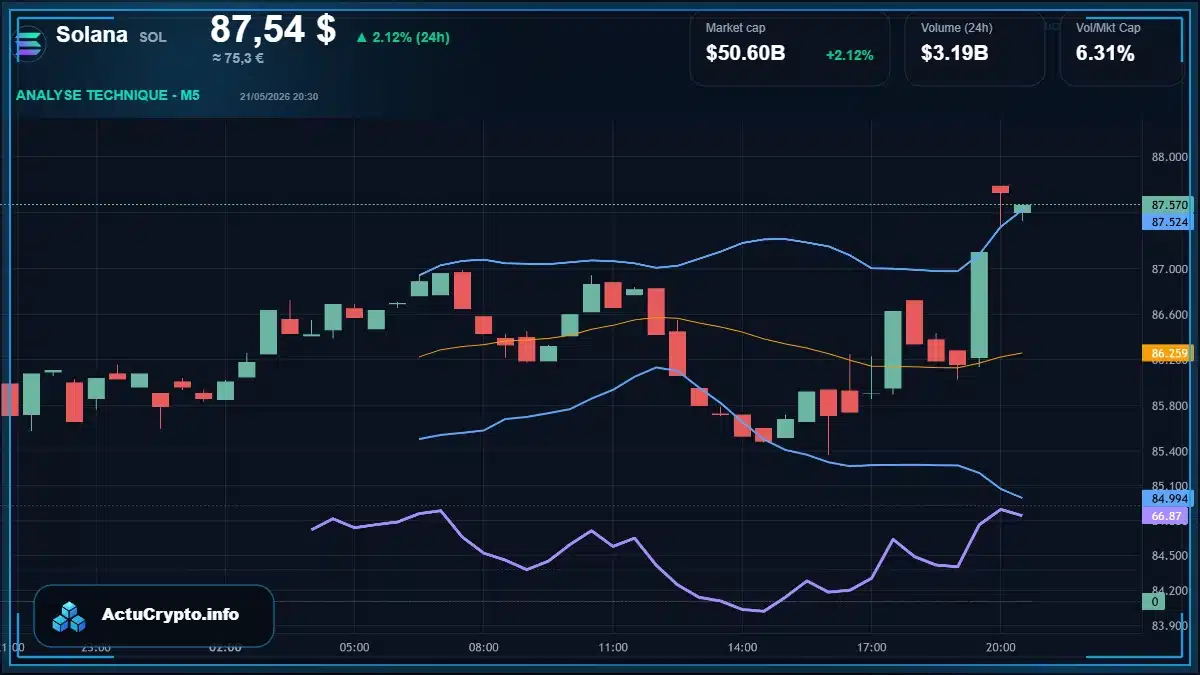Image resolution: width=1200 pixels, height=675 pixels.
Task: Click the 17:00 time axis label
Action: click(x=871, y=648)
